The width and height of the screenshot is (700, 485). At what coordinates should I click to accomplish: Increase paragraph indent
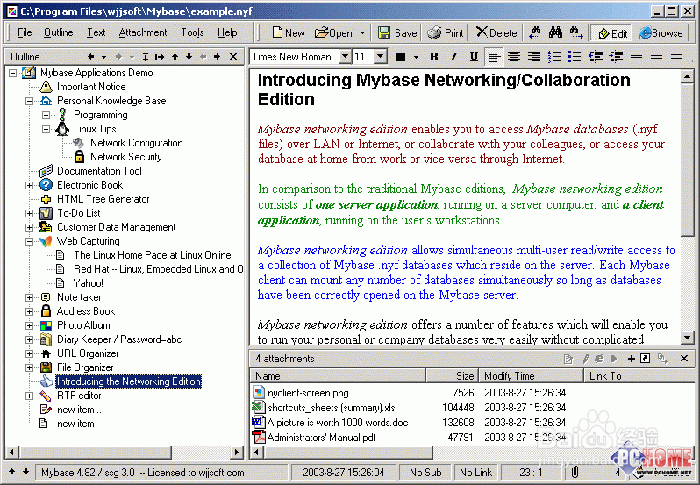click(x=616, y=56)
